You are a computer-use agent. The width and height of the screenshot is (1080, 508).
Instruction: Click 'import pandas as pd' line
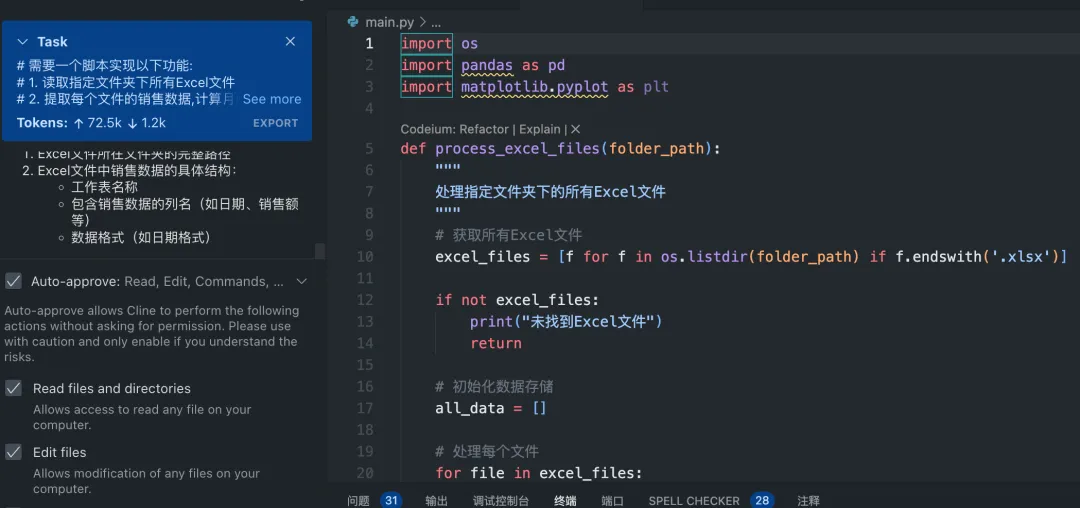click(483, 65)
